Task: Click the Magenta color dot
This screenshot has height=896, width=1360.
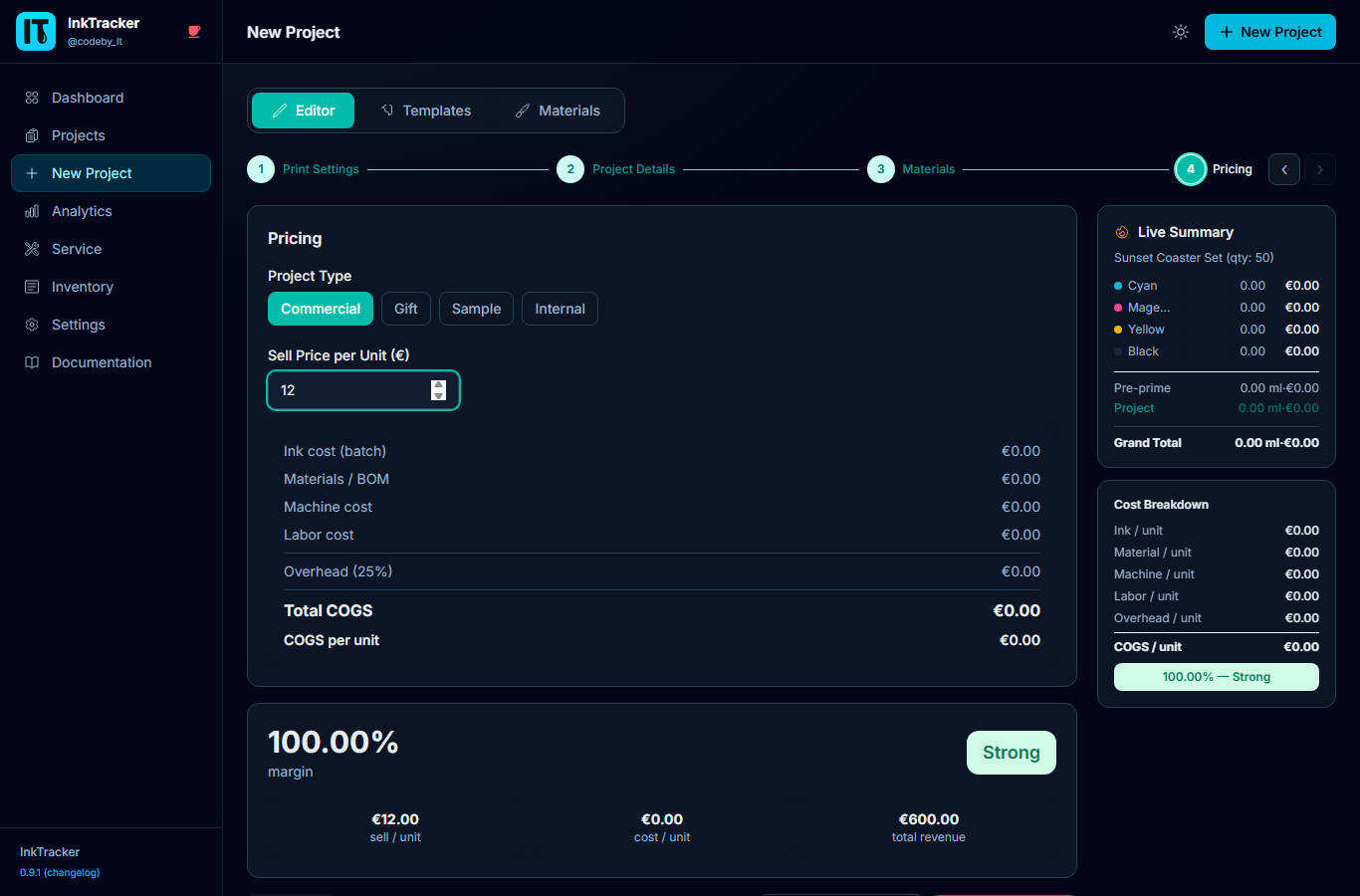Action: 1118,308
